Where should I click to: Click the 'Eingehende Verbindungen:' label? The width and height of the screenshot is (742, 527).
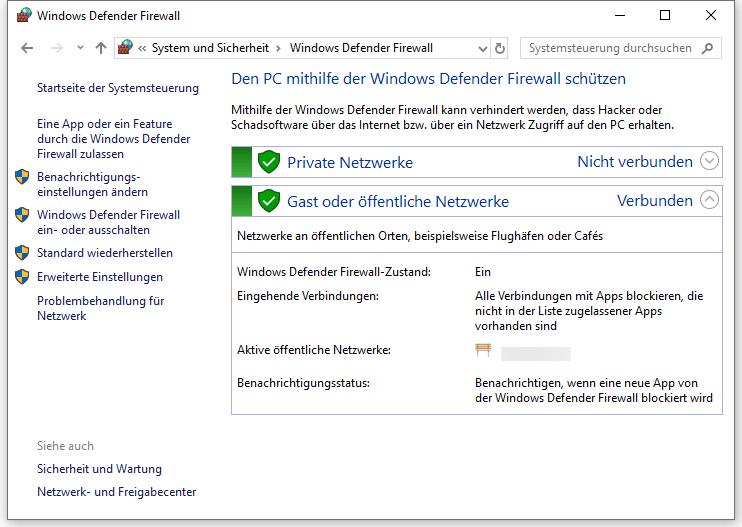pos(308,296)
